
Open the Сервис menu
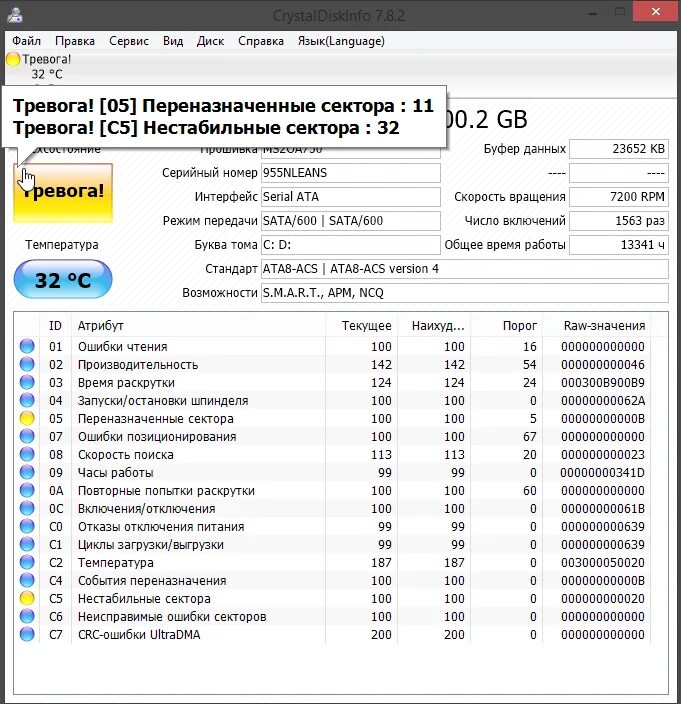[x=129, y=41]
